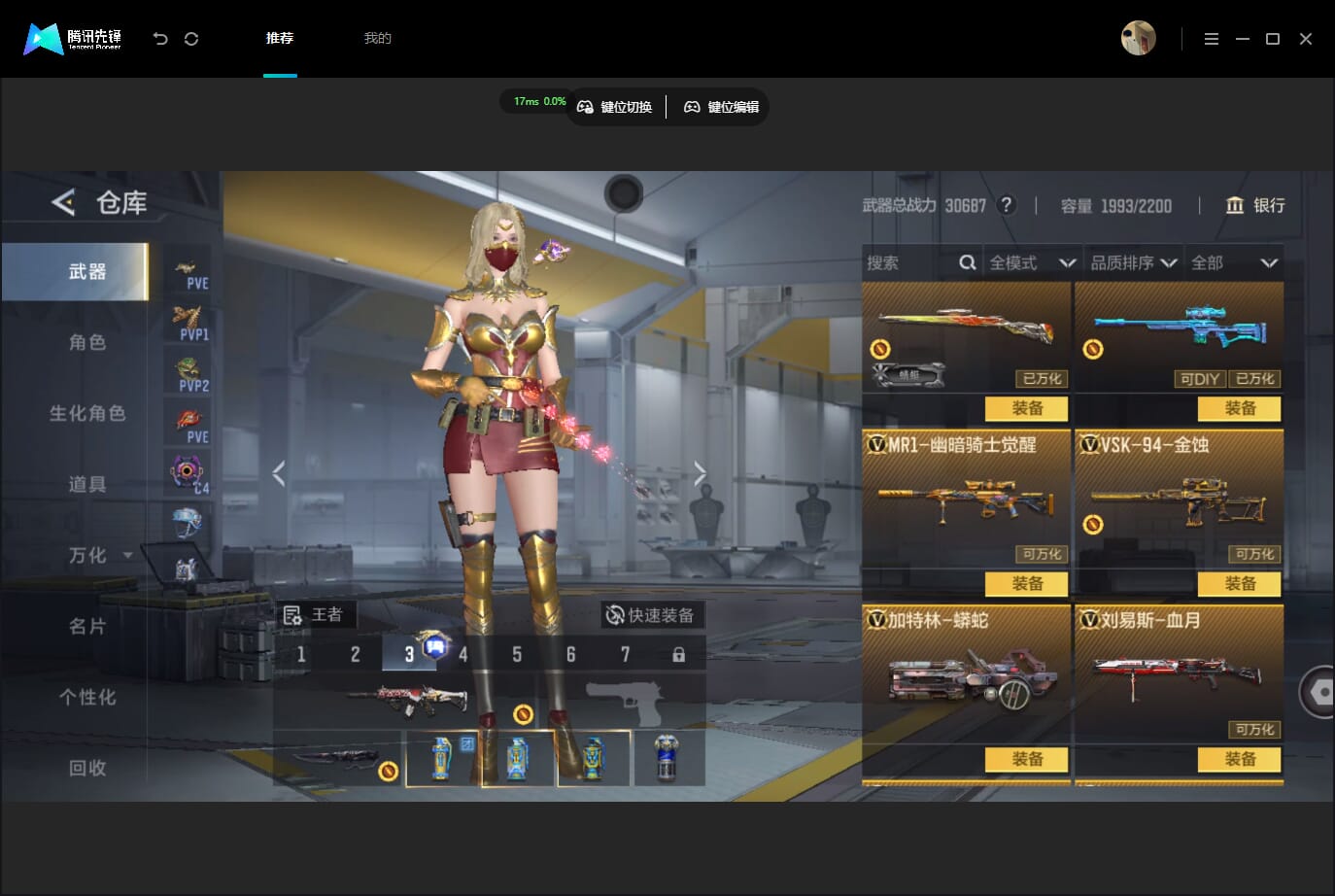Screen dimensions: 1335x896
Task: Expand the 全部 filter dropdown
Action: [x=1234, y=262]
